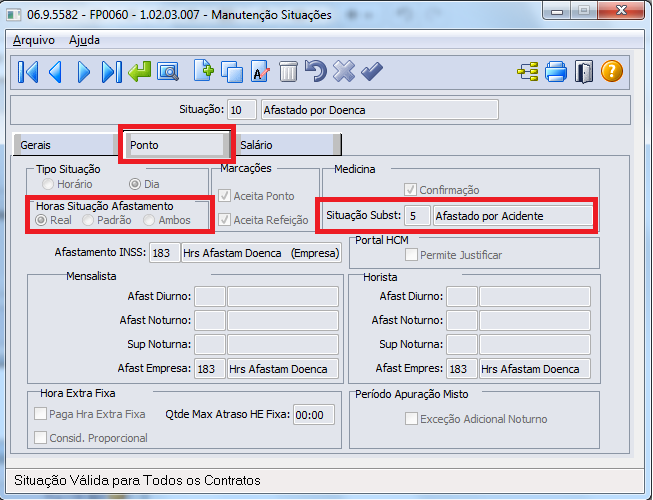Click Horista Afast Noturno code field

462,320
